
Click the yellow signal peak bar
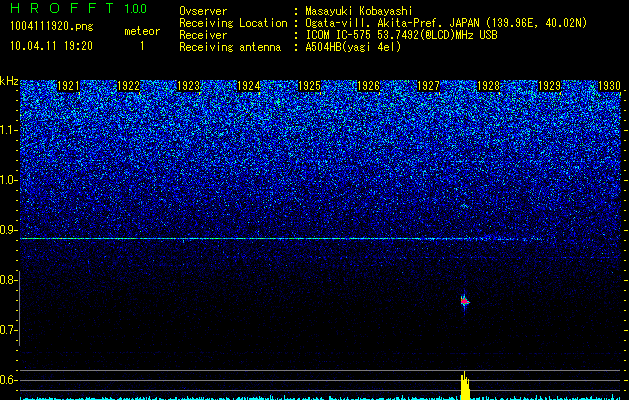tap(465, 386)
